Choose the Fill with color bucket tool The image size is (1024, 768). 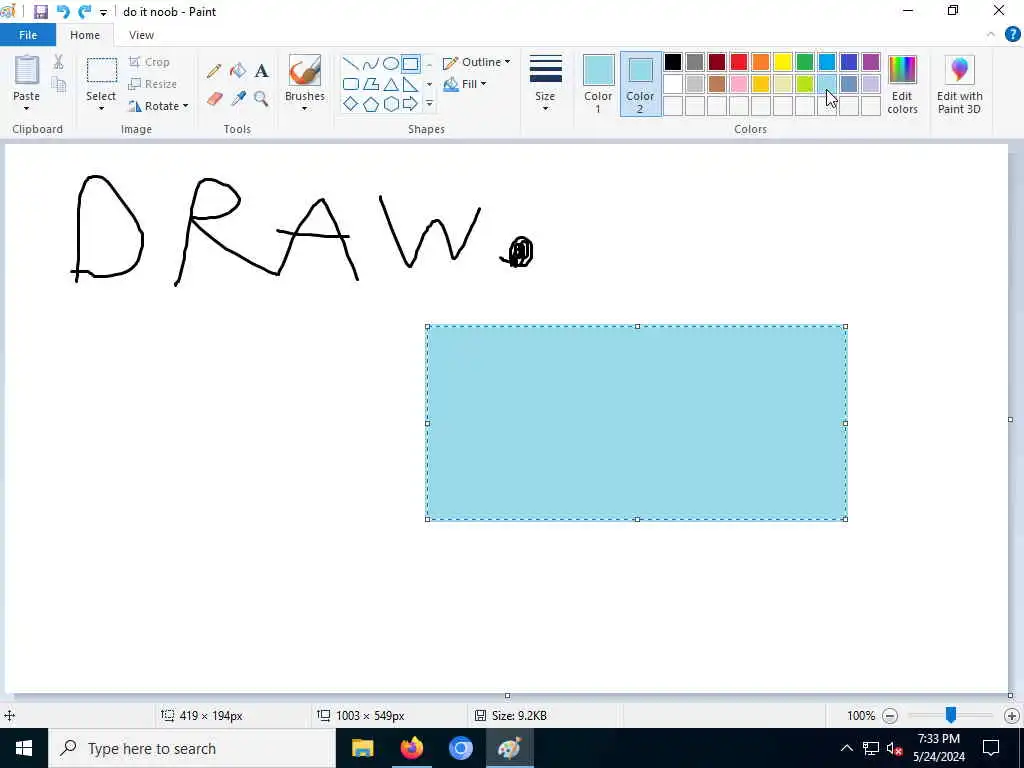(x=238, y=71)
